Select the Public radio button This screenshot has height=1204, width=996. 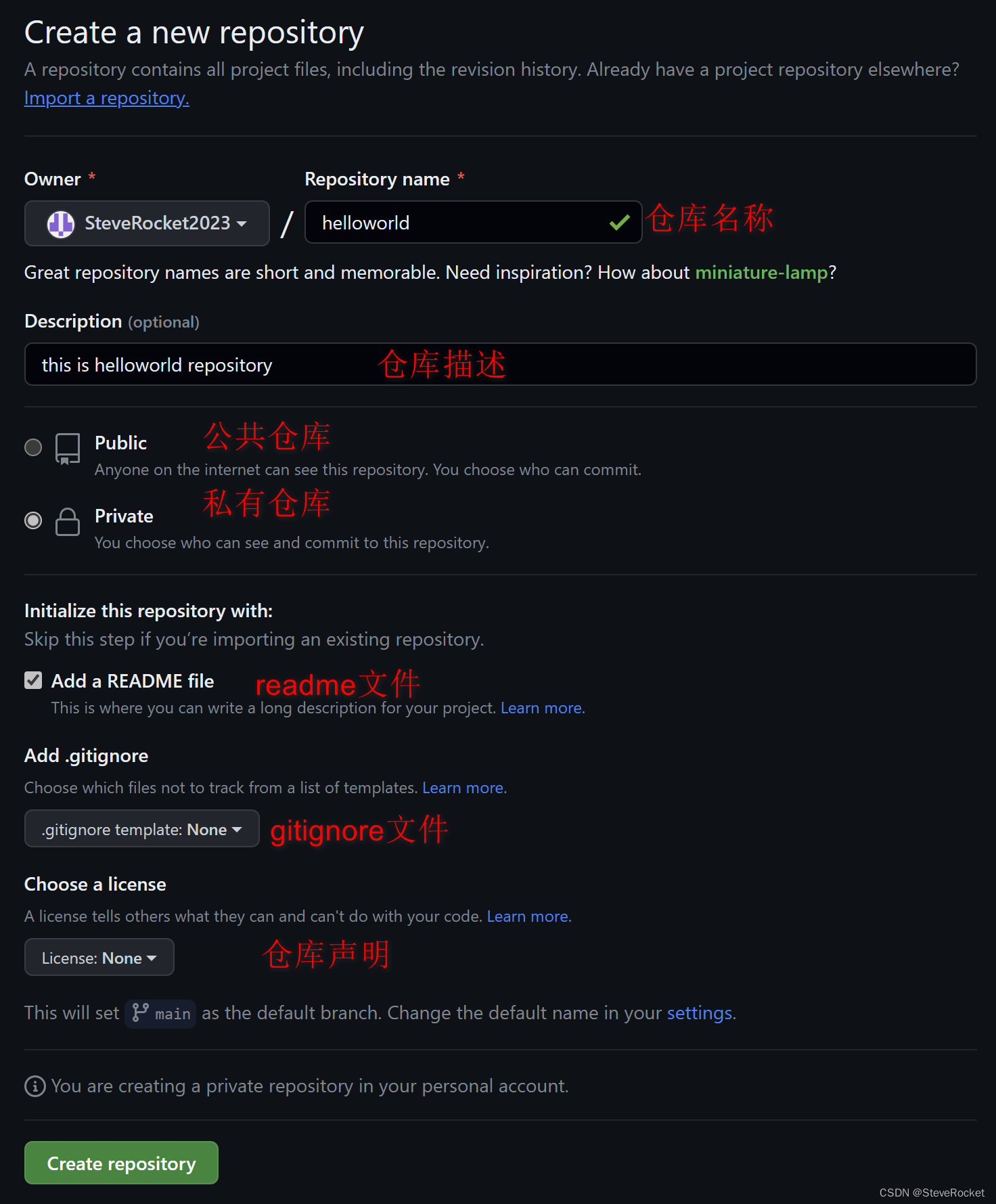point(33,447)
